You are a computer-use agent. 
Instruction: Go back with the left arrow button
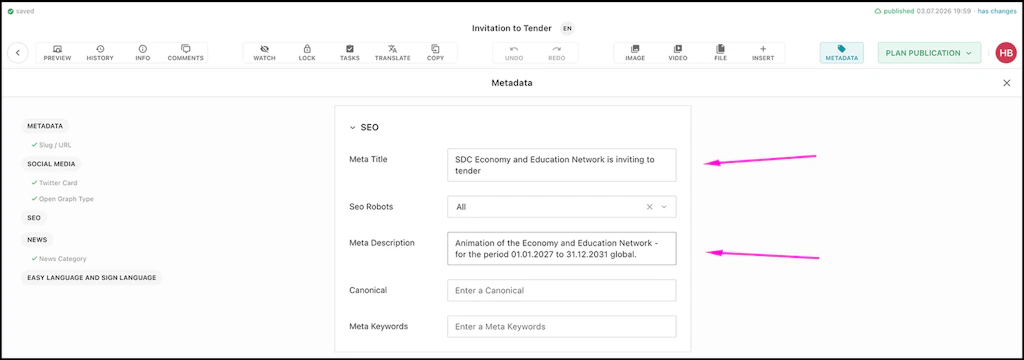18,53
